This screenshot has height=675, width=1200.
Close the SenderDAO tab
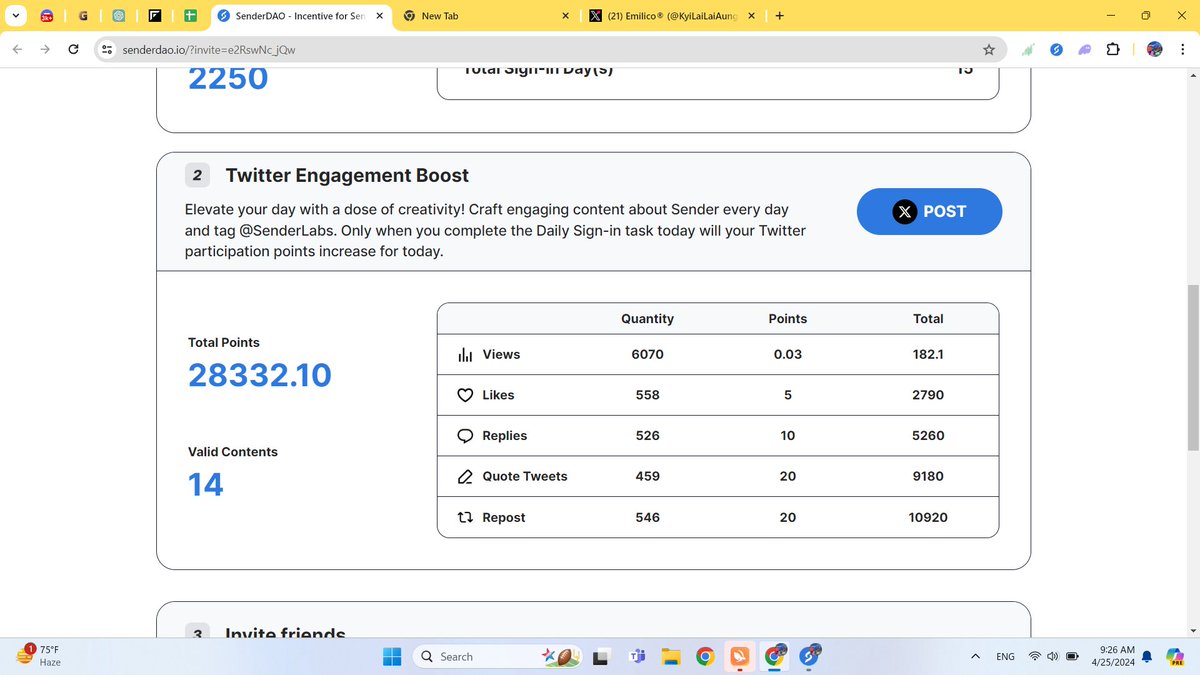point(379,16)
